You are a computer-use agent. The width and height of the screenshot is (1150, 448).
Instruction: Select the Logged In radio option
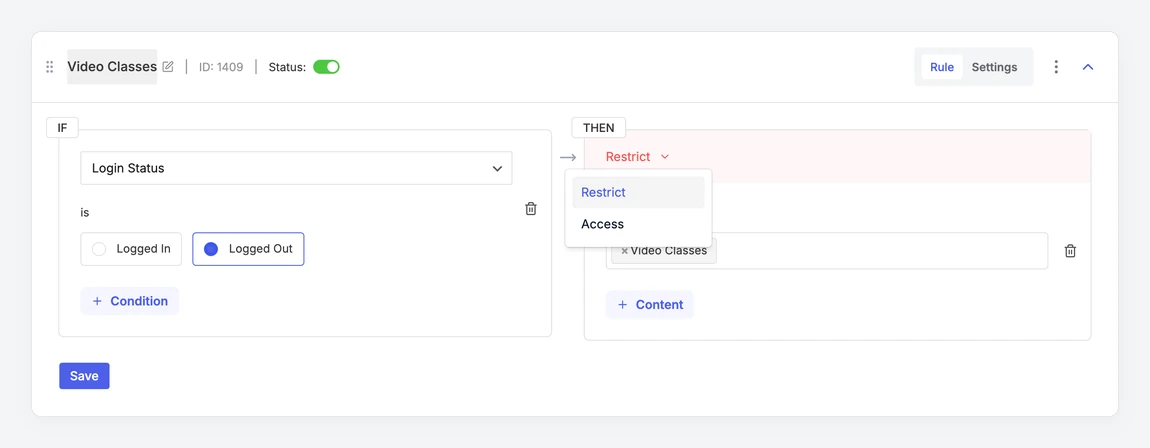click(131, 249)
